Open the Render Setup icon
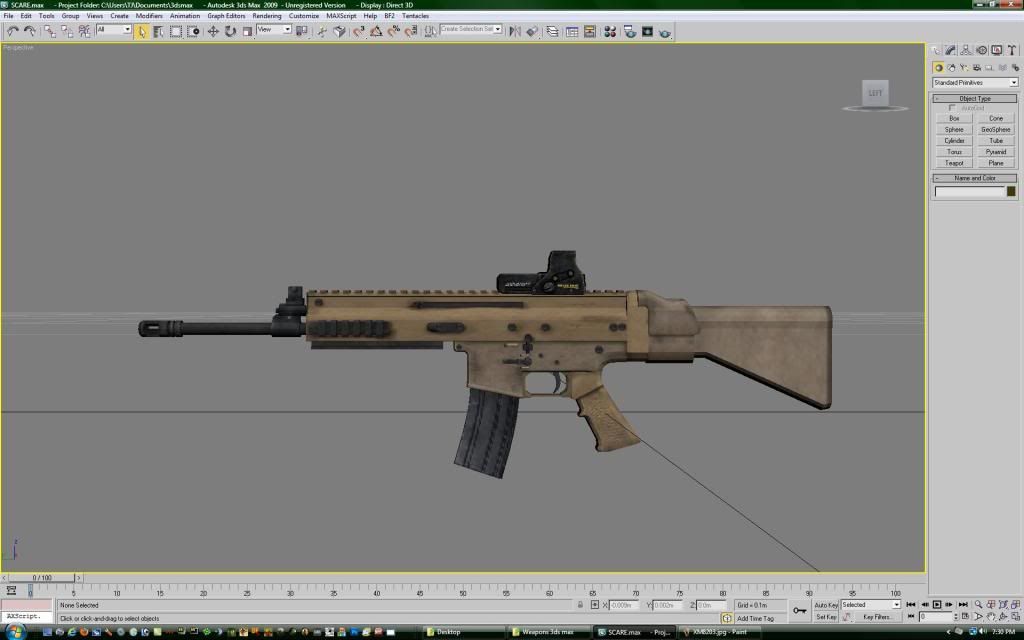1024x640 pixels. coord(630,31)
